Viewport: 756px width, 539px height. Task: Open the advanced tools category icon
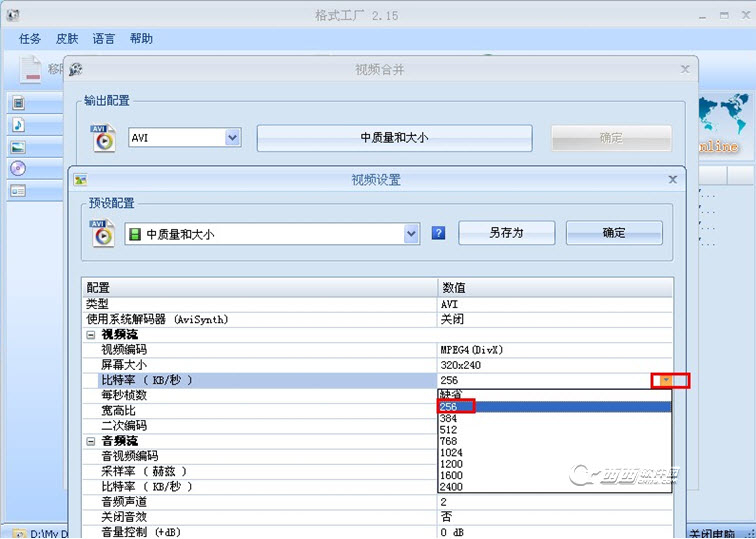[18, 191]
